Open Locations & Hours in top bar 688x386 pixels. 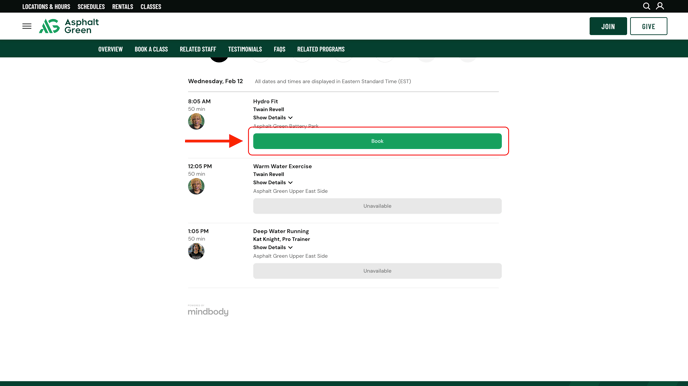(x=46, y=7)
